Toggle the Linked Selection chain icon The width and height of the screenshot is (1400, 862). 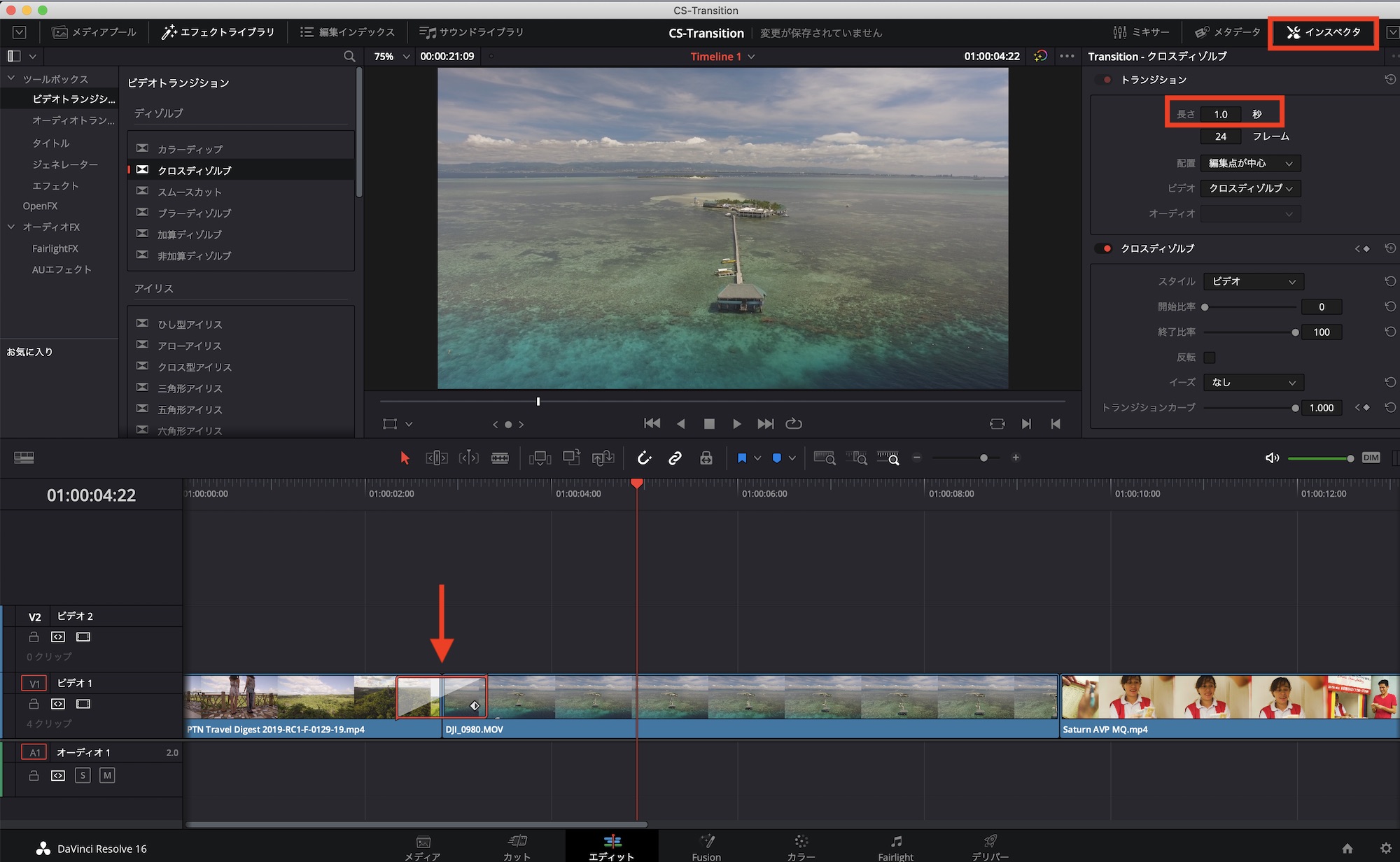tap(675, 458)
